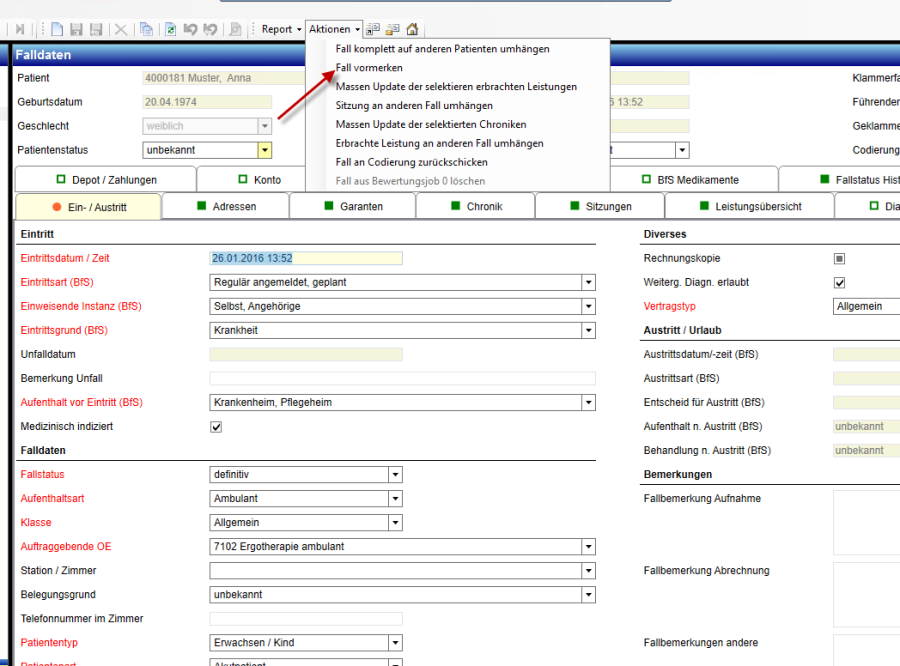This screenshot has height=666, width=900.
Task: Click the first undo arrow icon
Action: (190, 30)
